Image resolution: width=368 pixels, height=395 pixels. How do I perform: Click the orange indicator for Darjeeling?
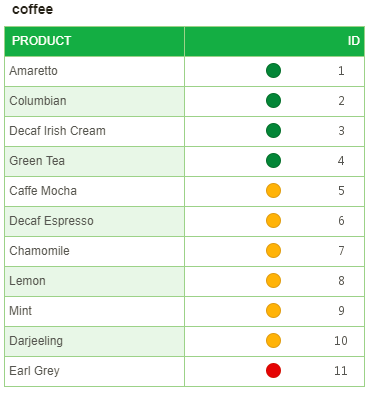click(x=273, y=341)
